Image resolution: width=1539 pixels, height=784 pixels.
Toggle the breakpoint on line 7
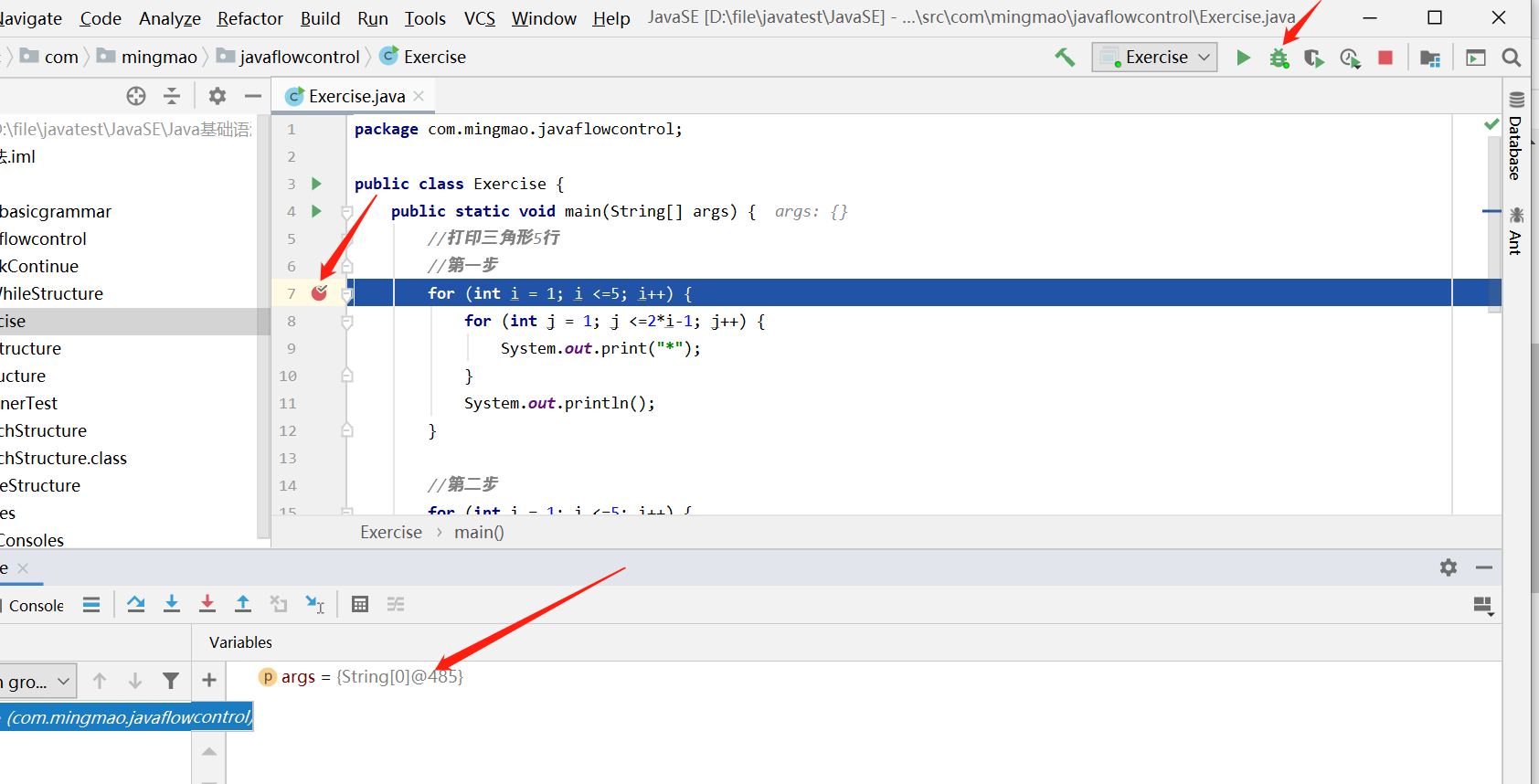pyautogui.click(x=319, y=292)
